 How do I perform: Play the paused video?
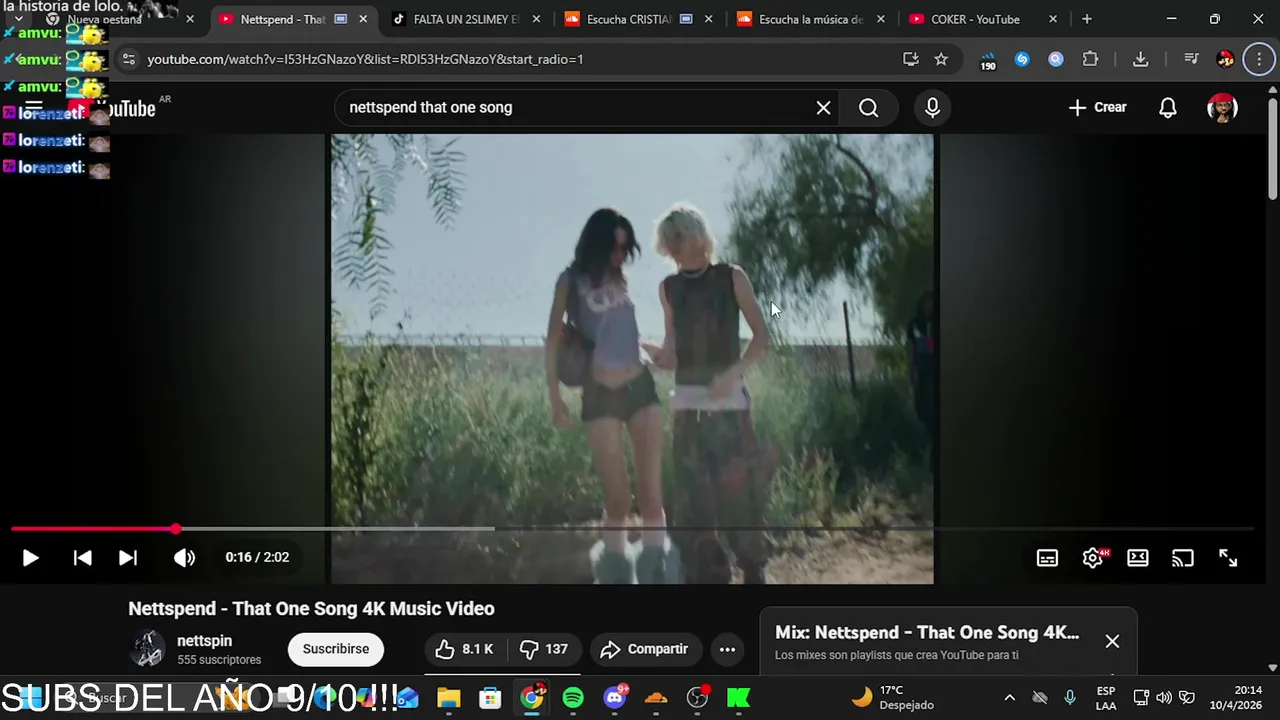pos(30,558)
